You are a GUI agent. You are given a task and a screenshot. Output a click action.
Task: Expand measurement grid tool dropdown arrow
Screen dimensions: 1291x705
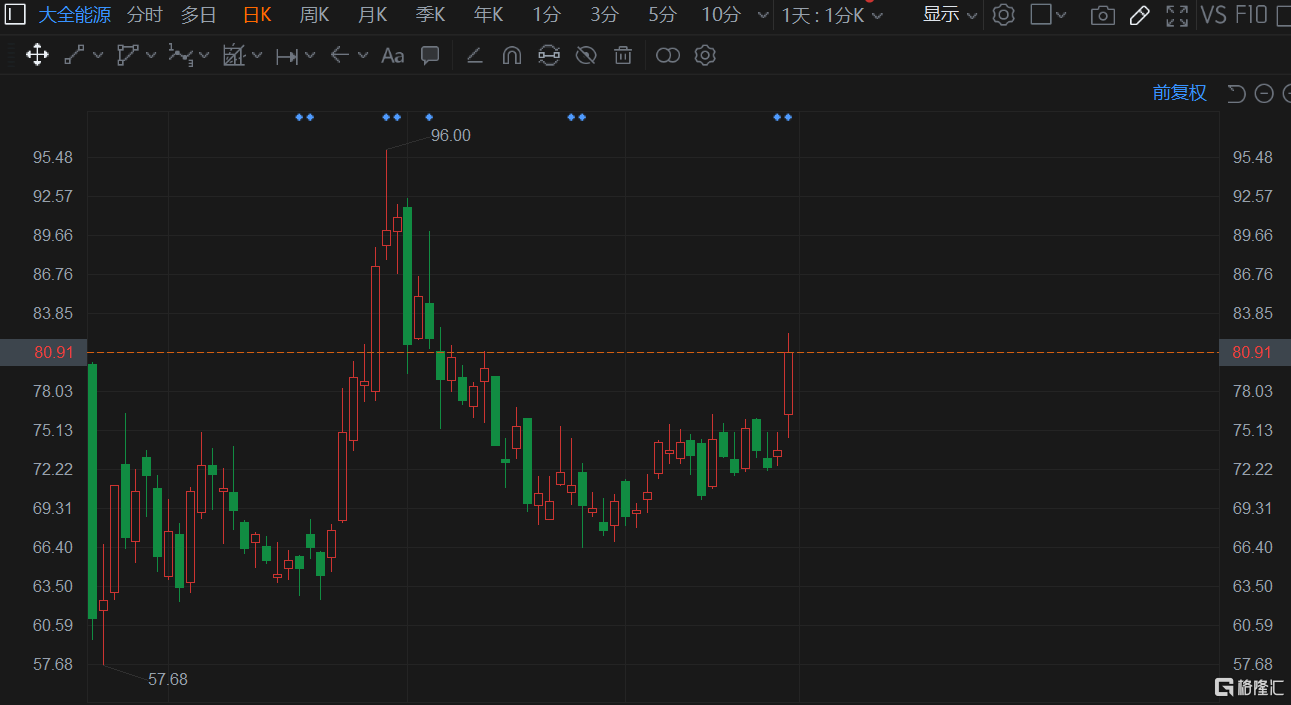click(257, 56)
